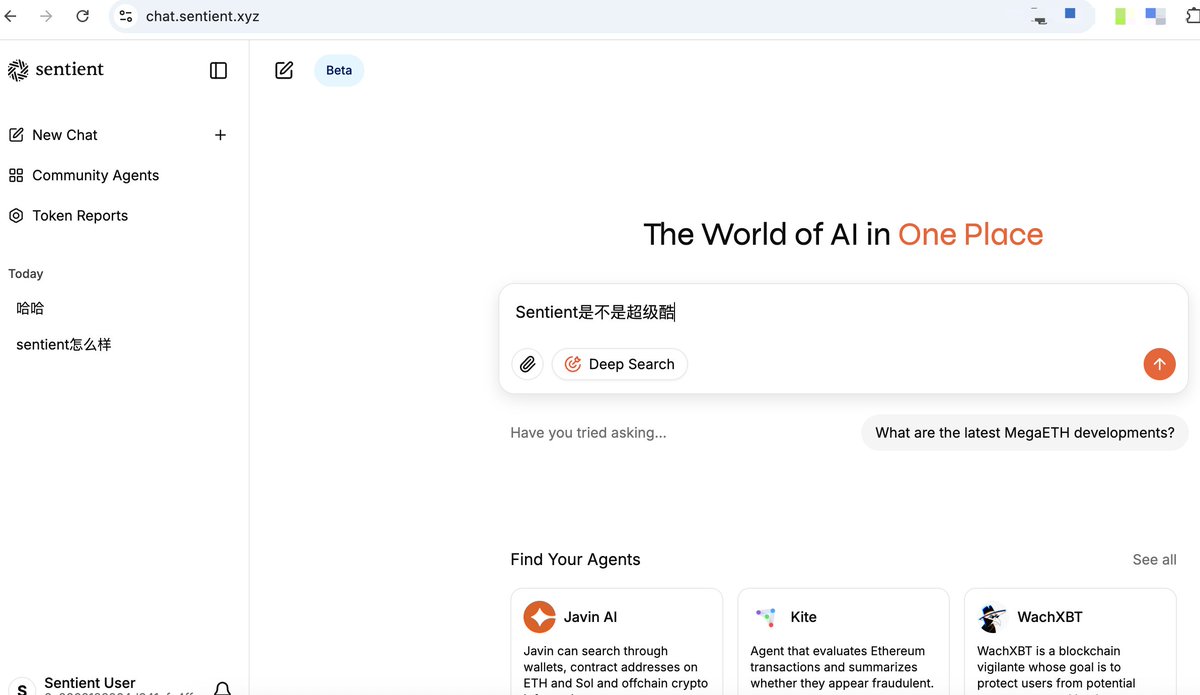Collapse the sidebar with panel toggle icon
This screenshot has height=695, width=1200.
tap(218, 70)
